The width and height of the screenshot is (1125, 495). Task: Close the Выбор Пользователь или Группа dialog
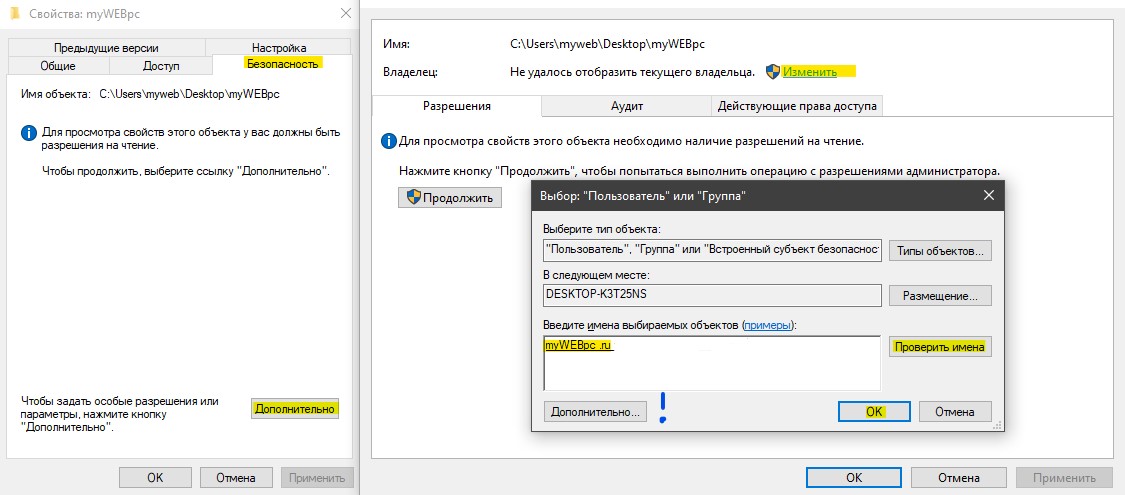click(989, 196)
